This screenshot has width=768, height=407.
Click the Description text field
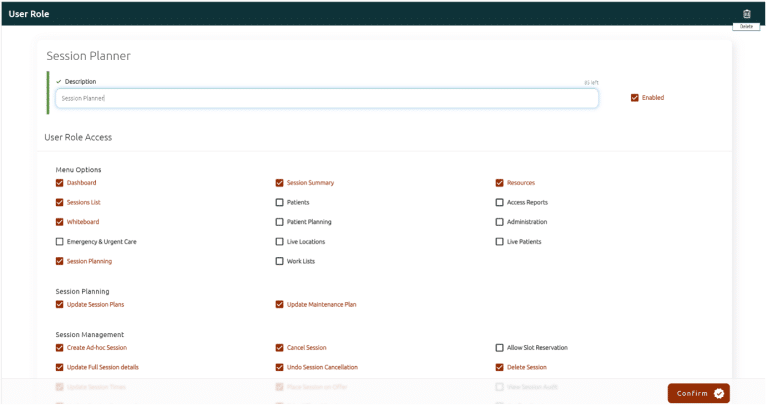tap(326, 98)
